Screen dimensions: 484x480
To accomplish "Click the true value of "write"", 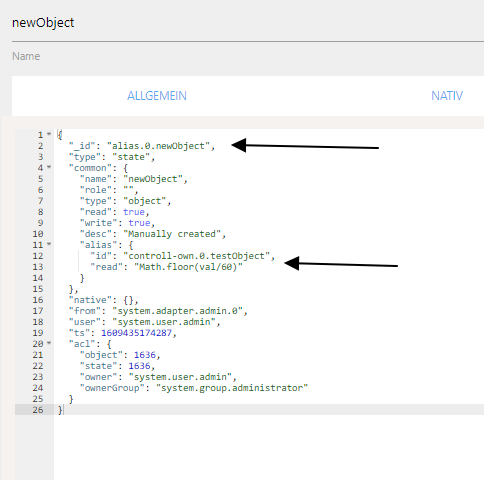I will click(139, 223).
